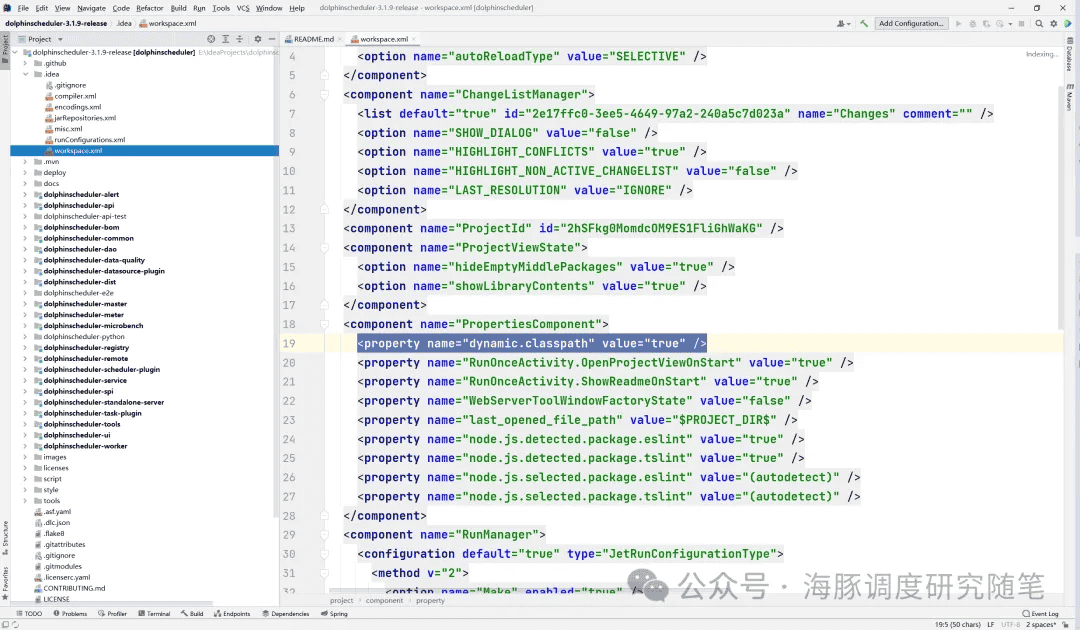Screen dimensions: 1080x630
Task: Open IDE settings gear in top toolbar
Action: [x=1054, y=23]
